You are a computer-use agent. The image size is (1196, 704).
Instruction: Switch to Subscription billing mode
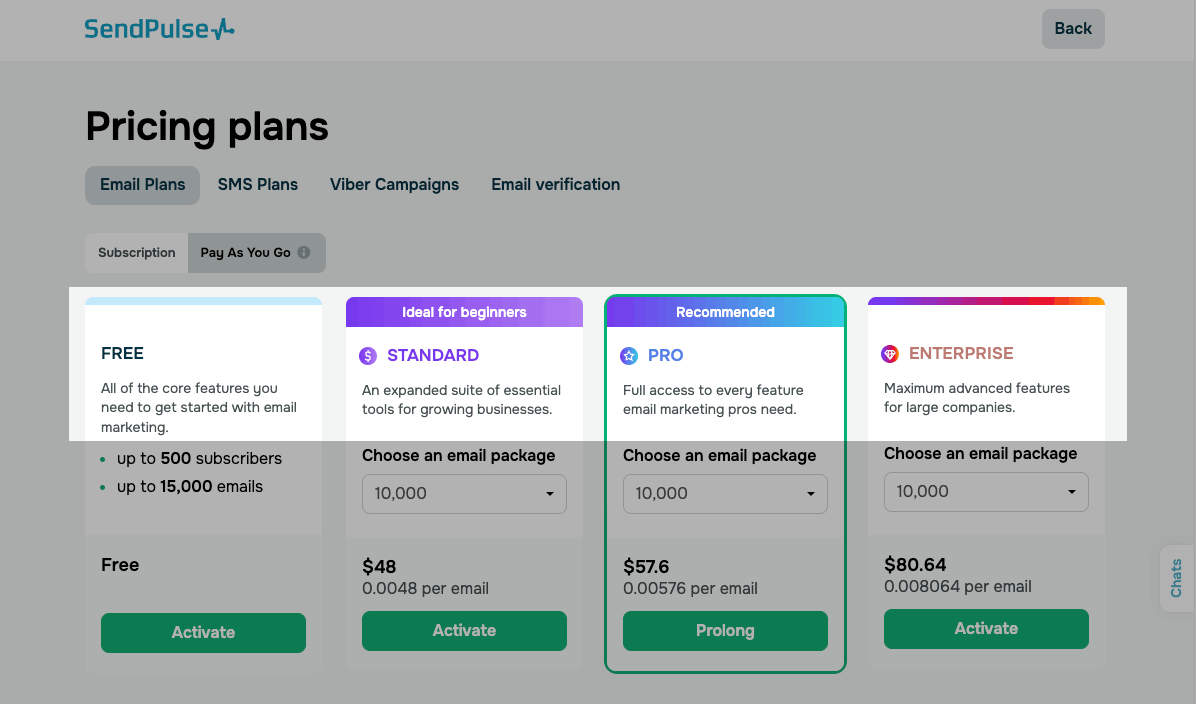137,253
